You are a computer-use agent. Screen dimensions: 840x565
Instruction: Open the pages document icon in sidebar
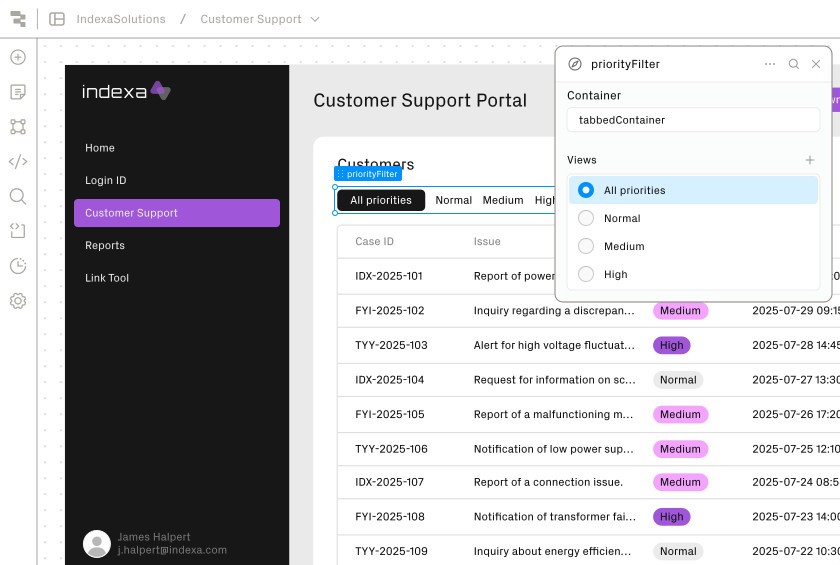[18, 92]
